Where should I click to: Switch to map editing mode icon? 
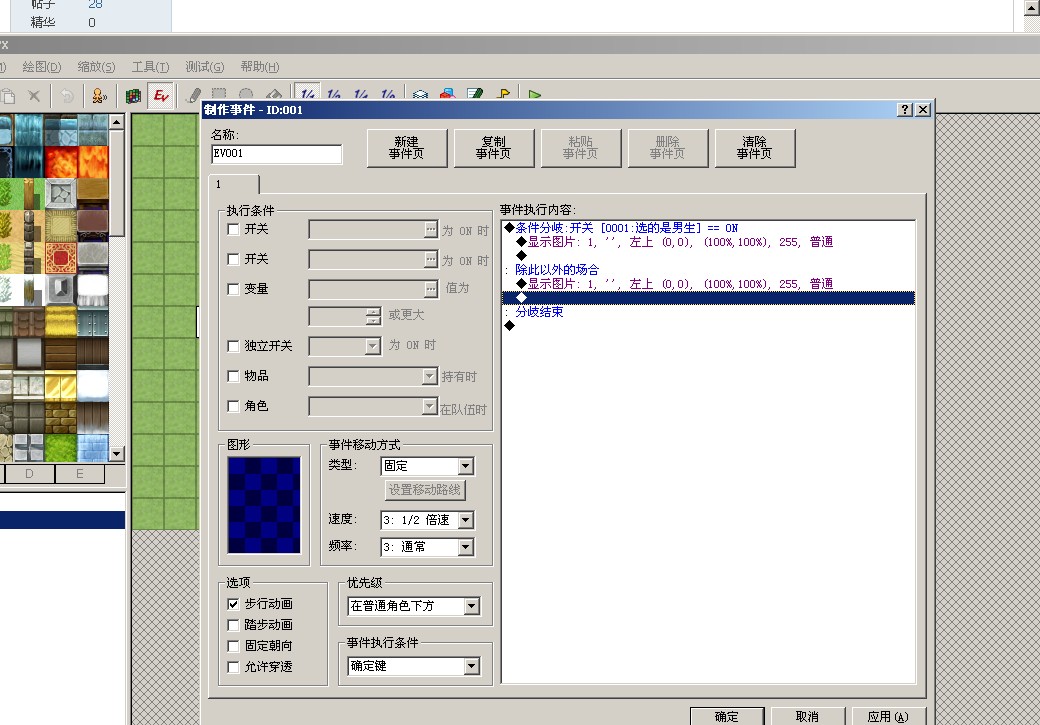point(133,96)
